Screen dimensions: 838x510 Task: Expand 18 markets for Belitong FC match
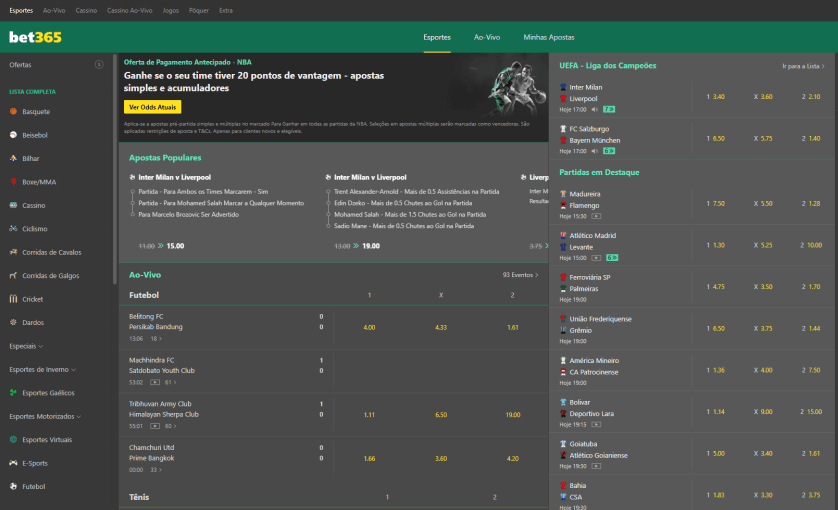tap(156, 338)
